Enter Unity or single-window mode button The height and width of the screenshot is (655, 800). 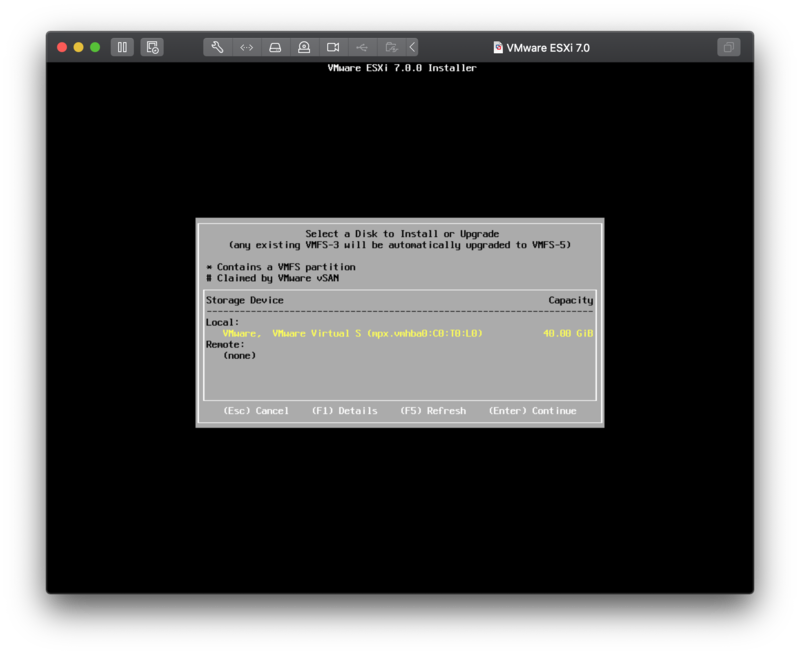point(729,47)
